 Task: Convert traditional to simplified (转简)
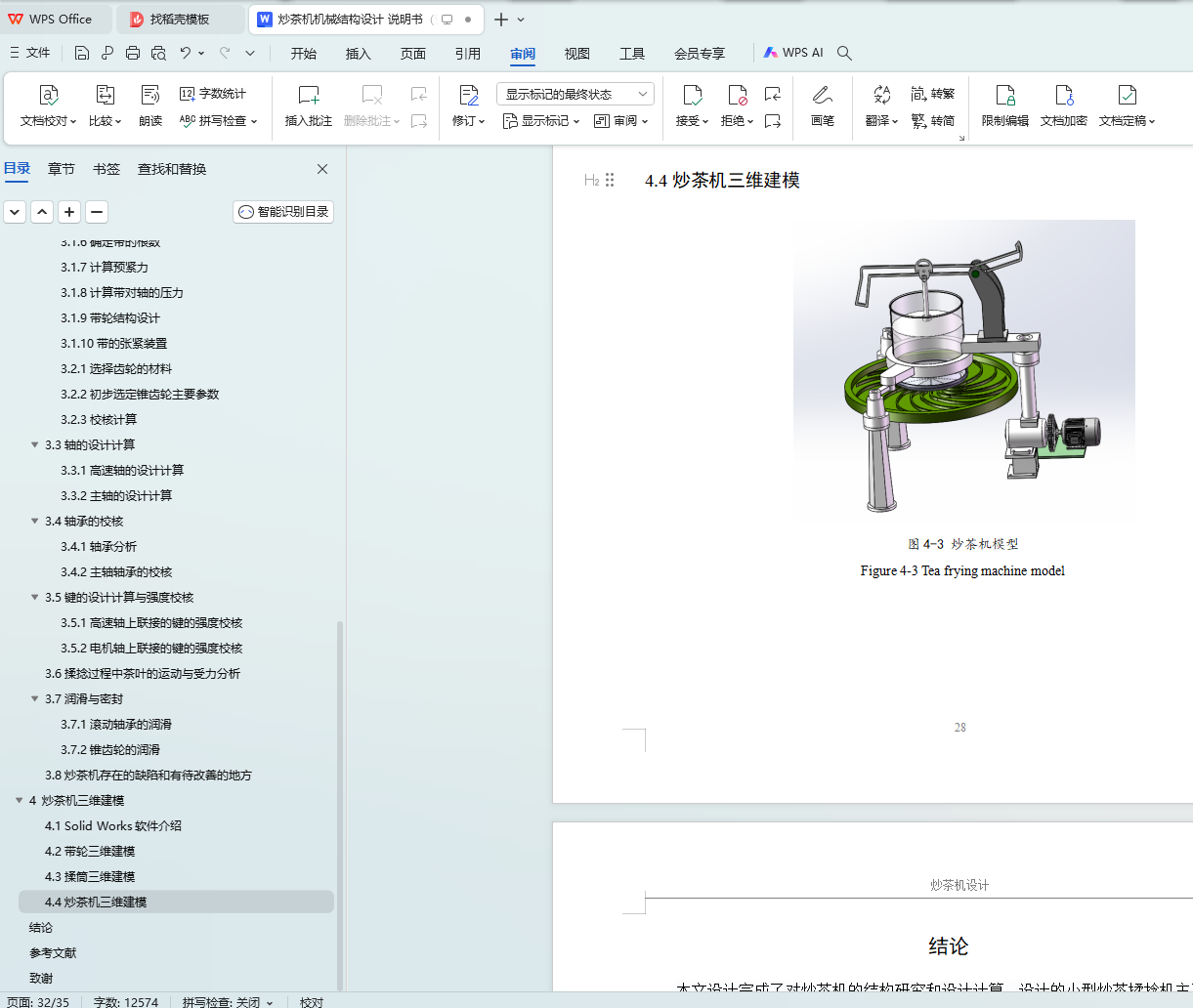pyautogui.click(x=933, y=121)
